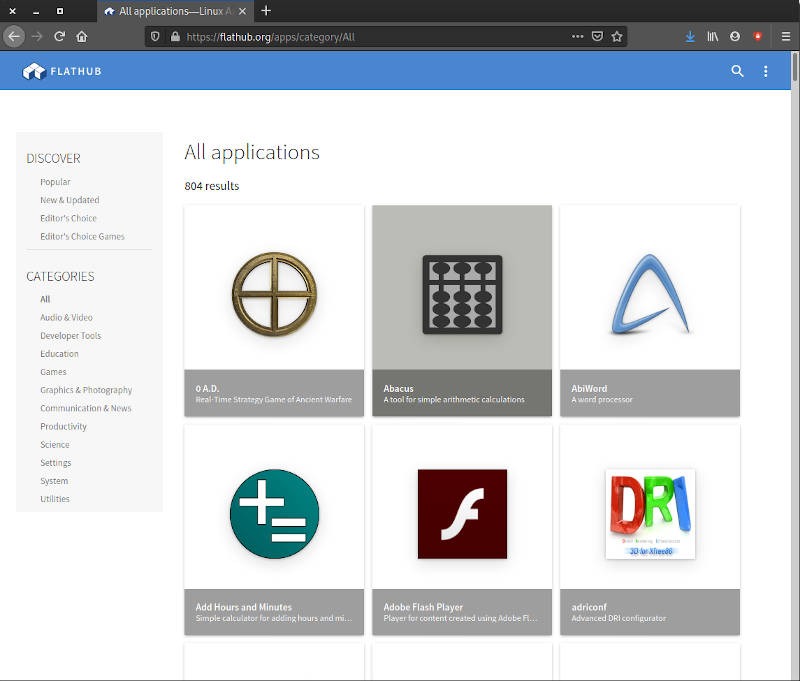Image resolution: width=800 pixels, height=681 pixels.
Task: Open the Flathub search icon
Action: click(x=737, y=71)
